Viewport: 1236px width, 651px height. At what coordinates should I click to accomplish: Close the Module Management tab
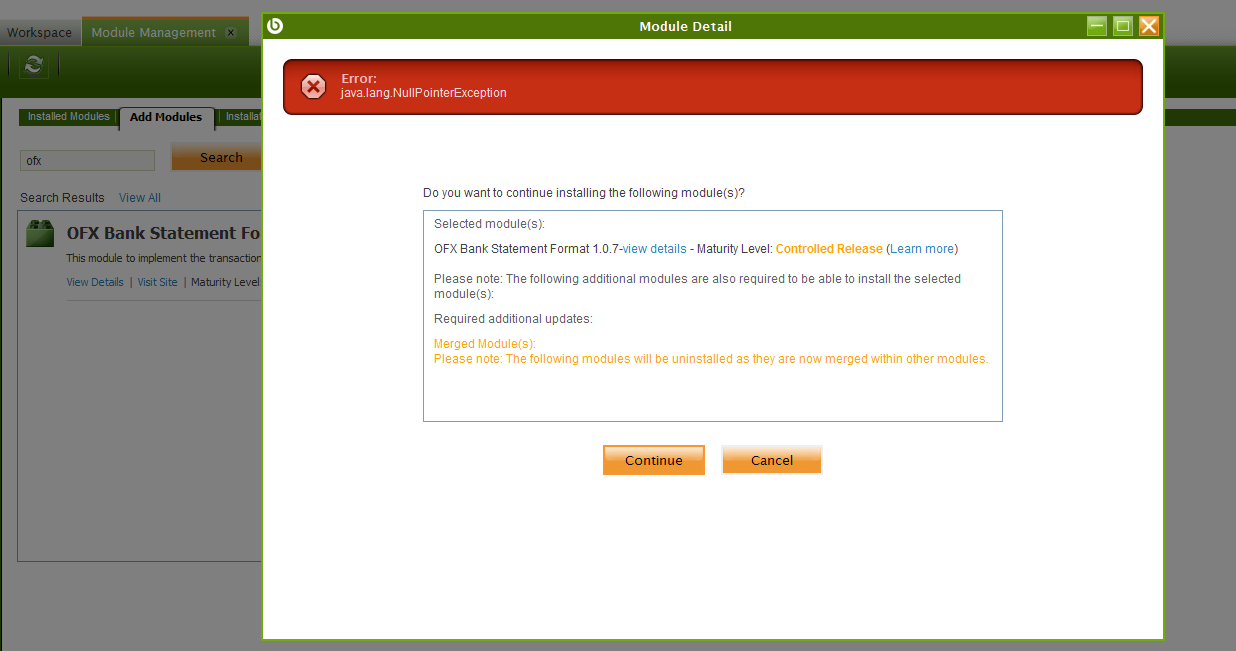[230, 33]
